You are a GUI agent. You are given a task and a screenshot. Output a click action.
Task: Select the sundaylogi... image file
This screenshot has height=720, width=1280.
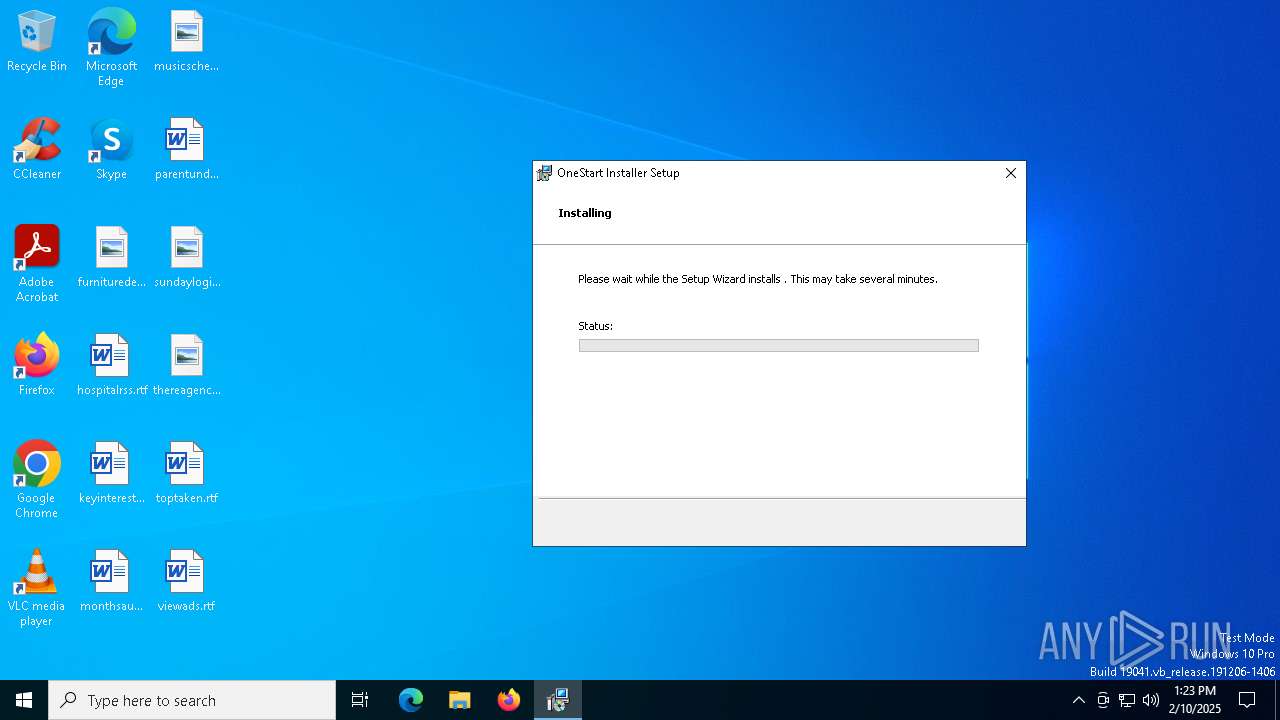click(186, 258)
